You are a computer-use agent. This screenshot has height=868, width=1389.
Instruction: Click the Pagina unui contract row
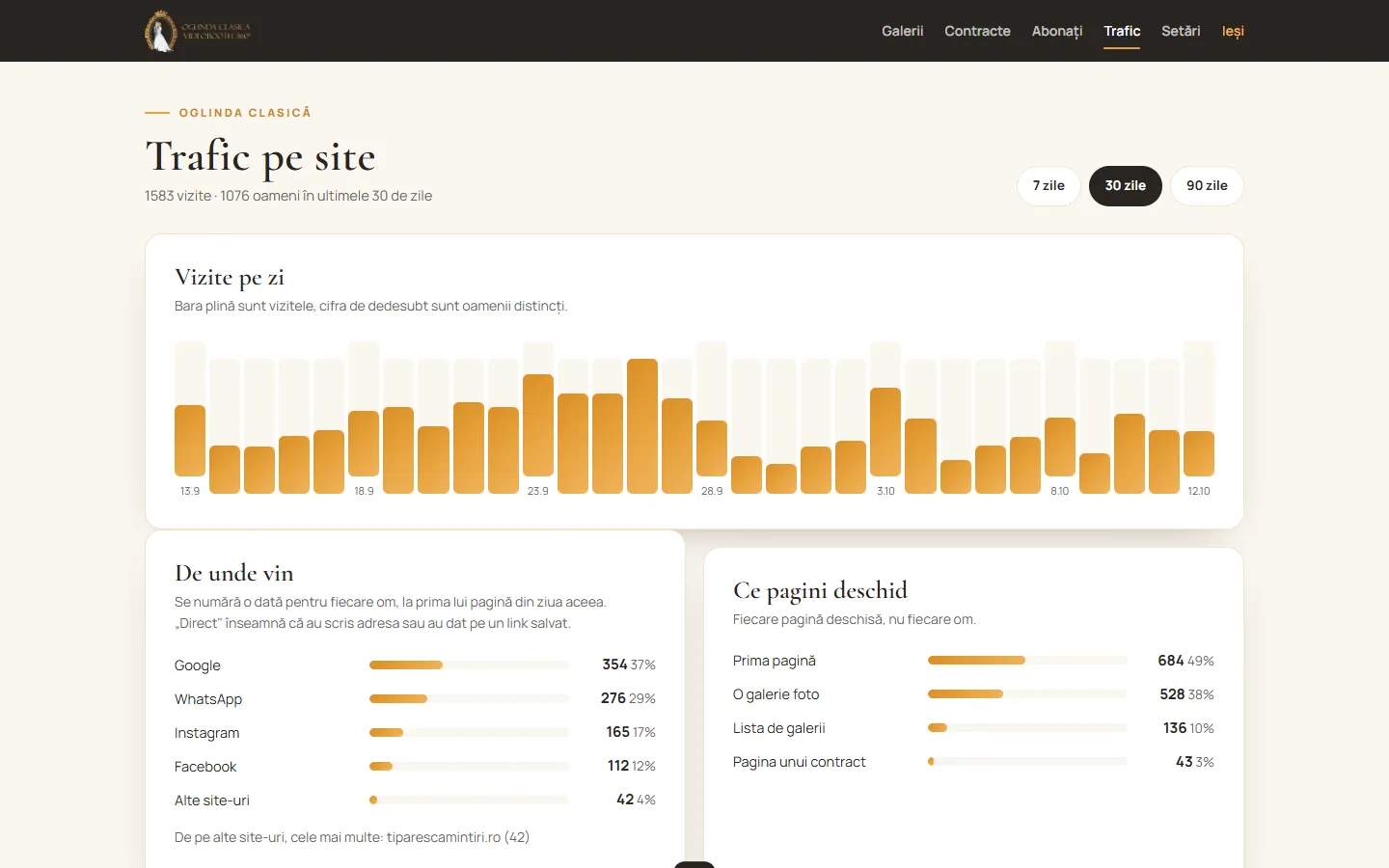(x=973, y=762)
